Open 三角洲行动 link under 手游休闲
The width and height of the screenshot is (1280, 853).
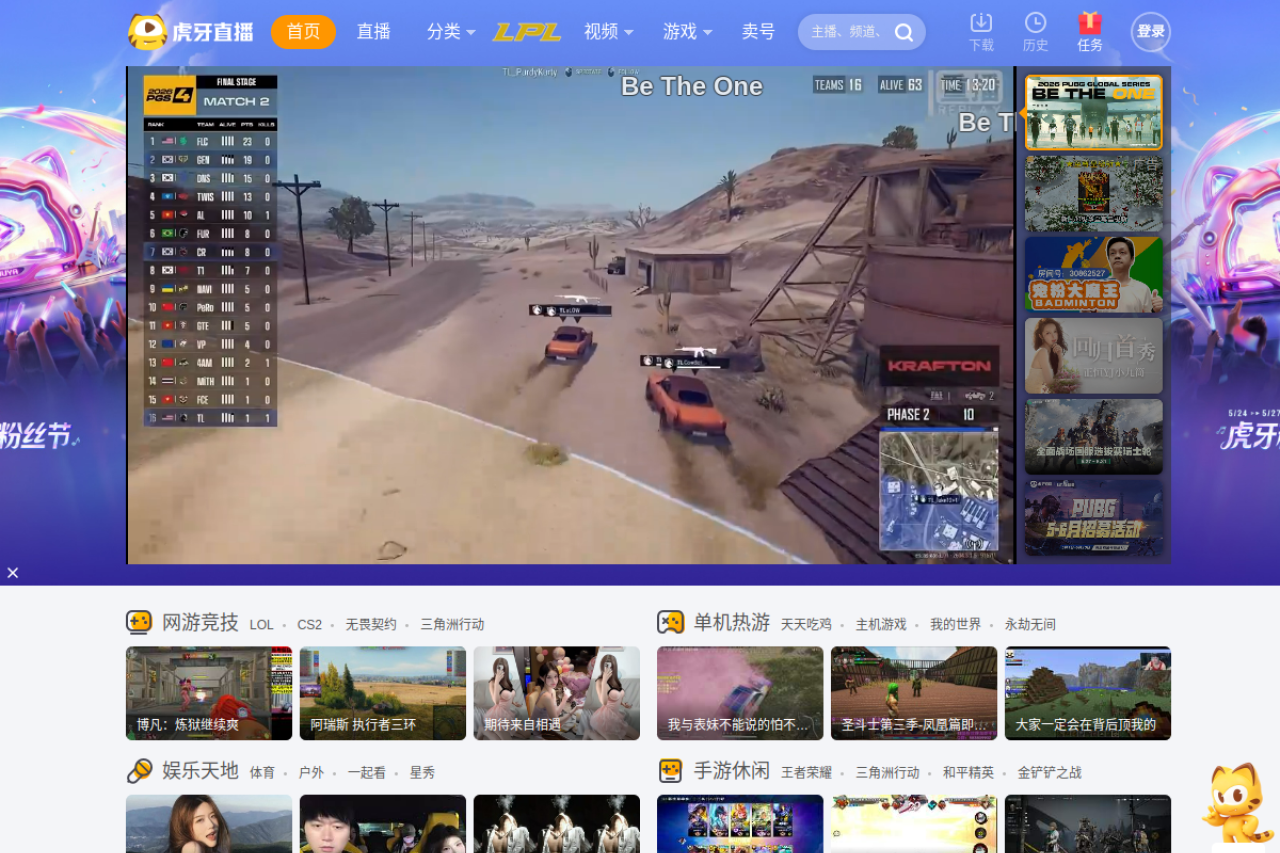pyautogui.click(x=888, y=773)
